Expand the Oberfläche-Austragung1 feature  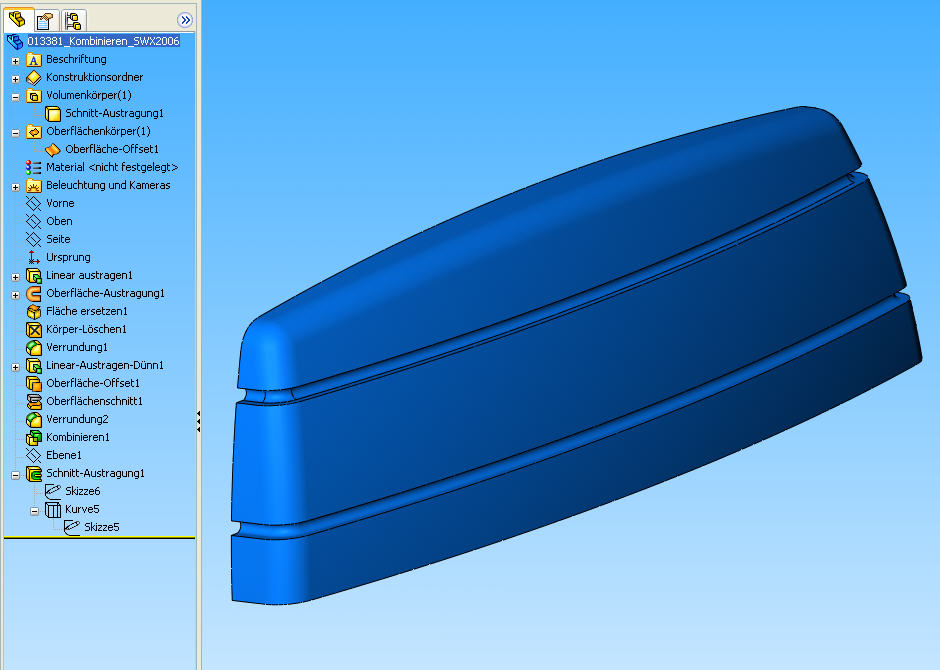pyautogui.click(x=16, y=295)
